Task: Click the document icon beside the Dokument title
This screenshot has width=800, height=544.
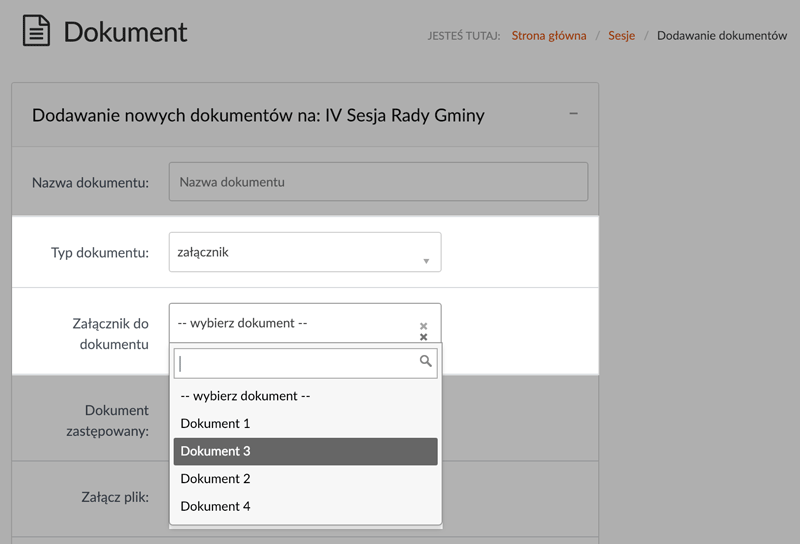Action: (x=36, y=31)
